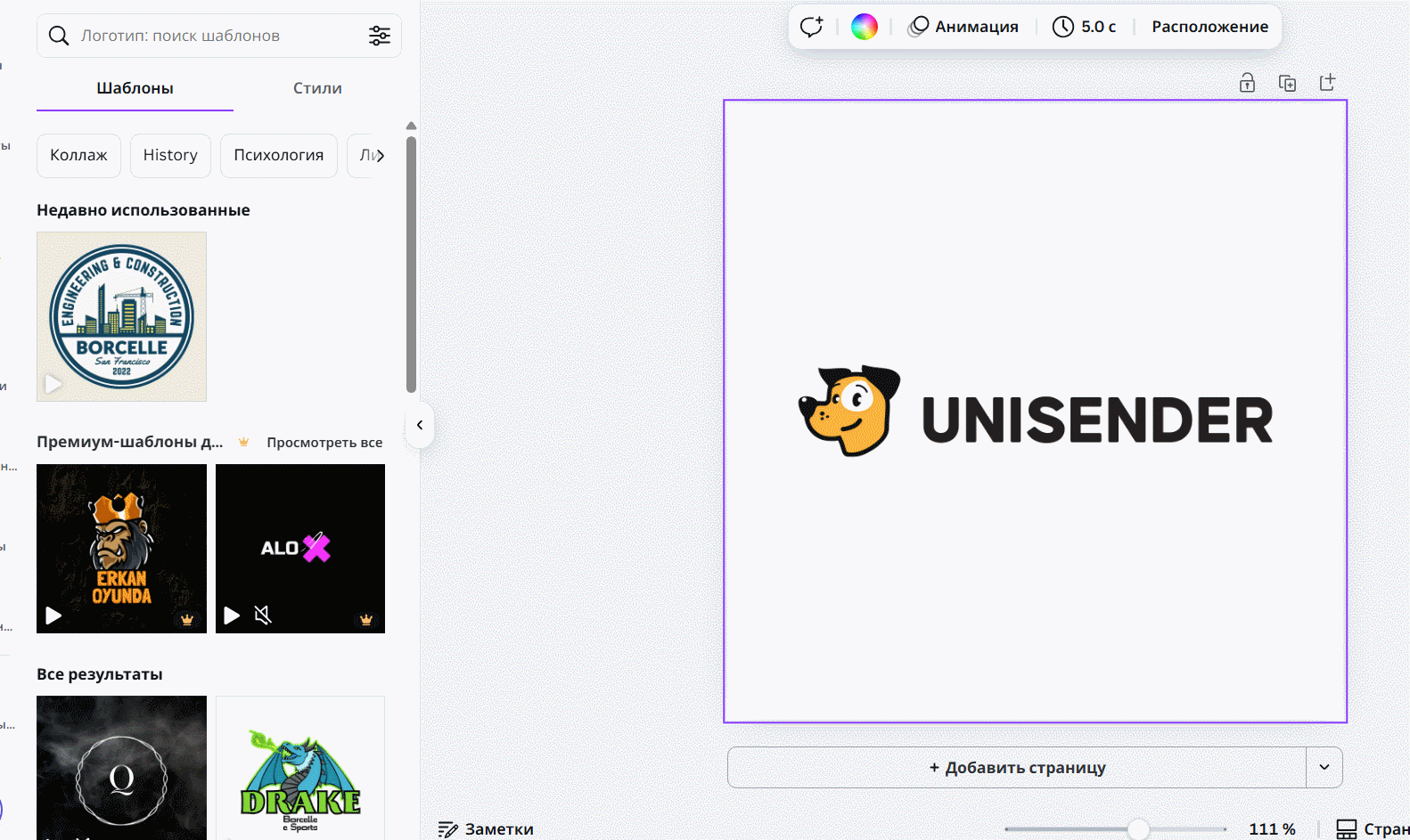1410x840 pixels.
Task: Click the grid view pages icon
Action: coord(1346,829)
